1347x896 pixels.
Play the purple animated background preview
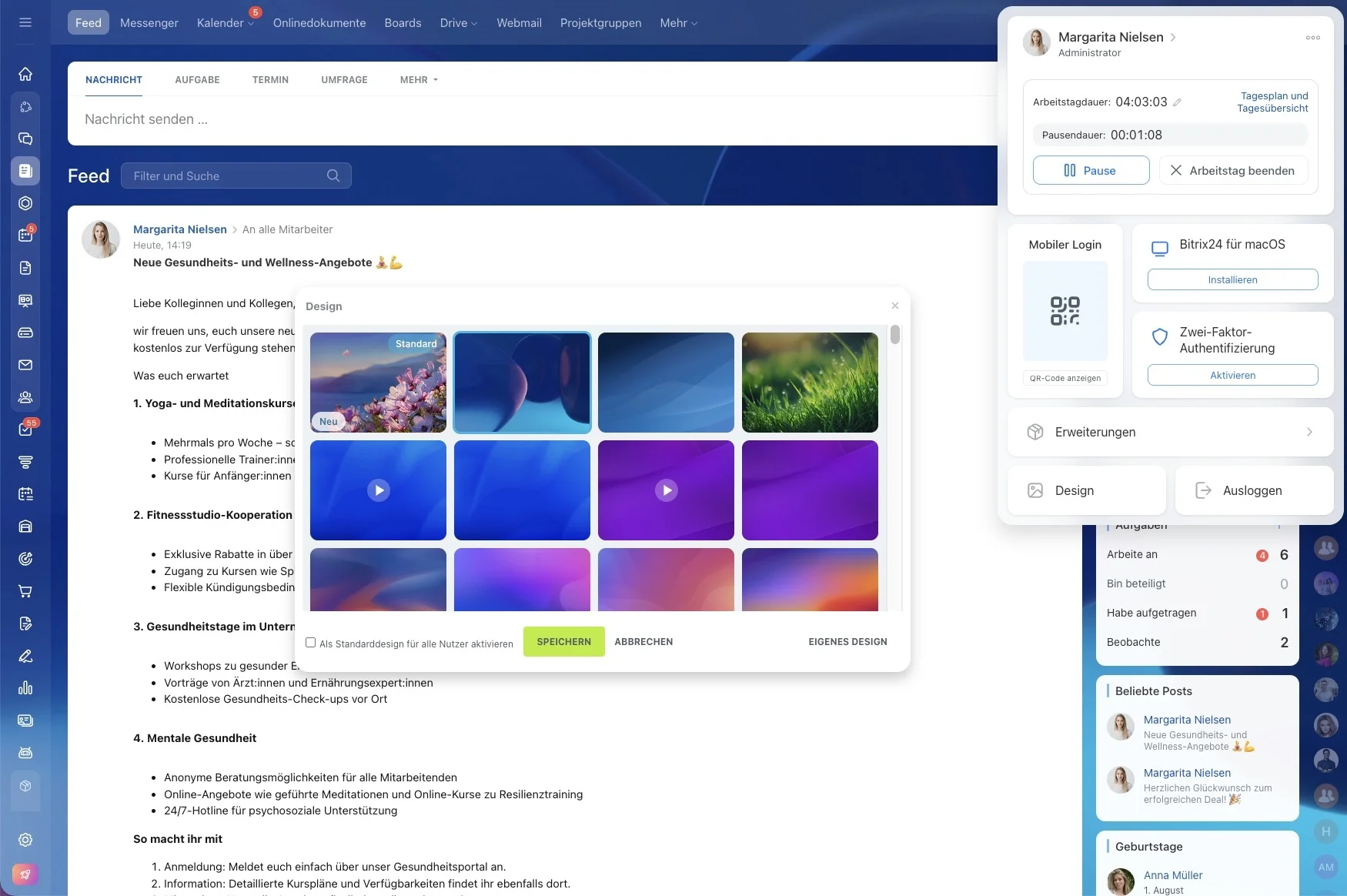tap(667, 490)
